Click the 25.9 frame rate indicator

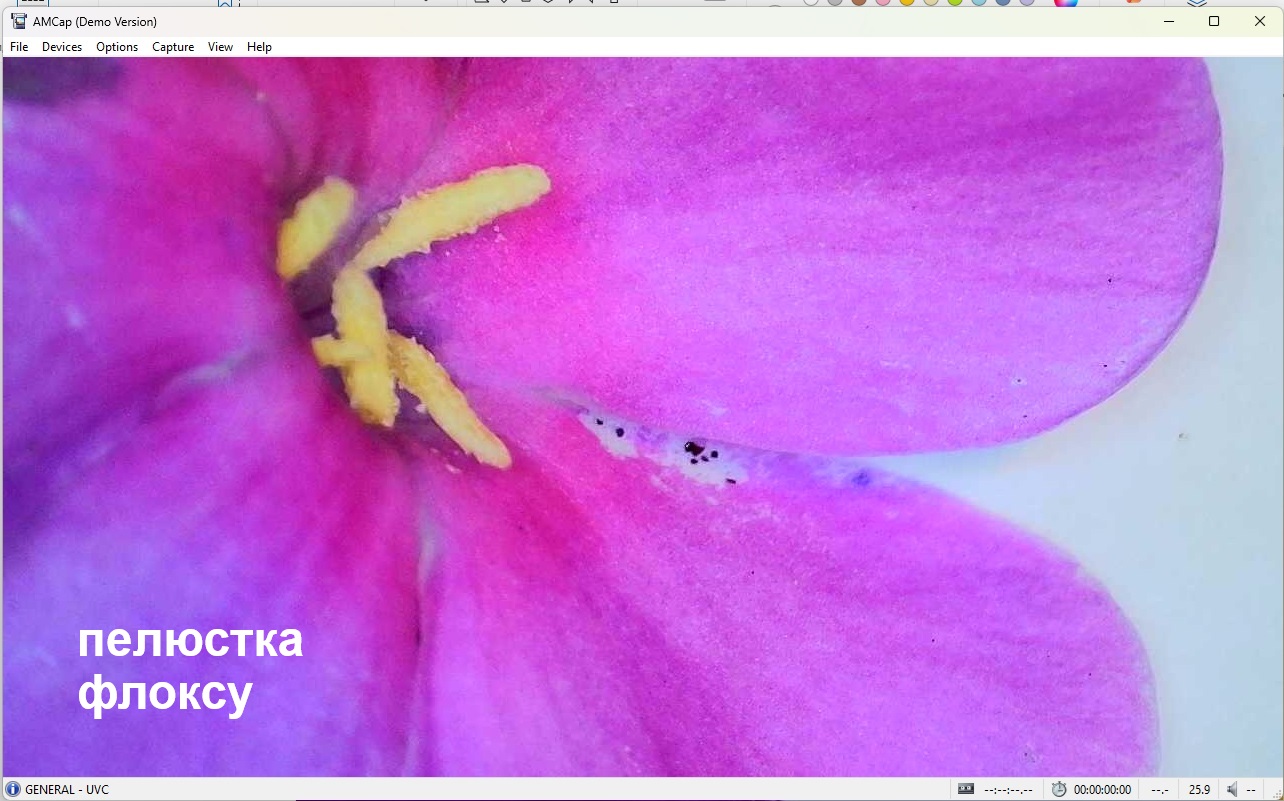[x=1199, y=789]
